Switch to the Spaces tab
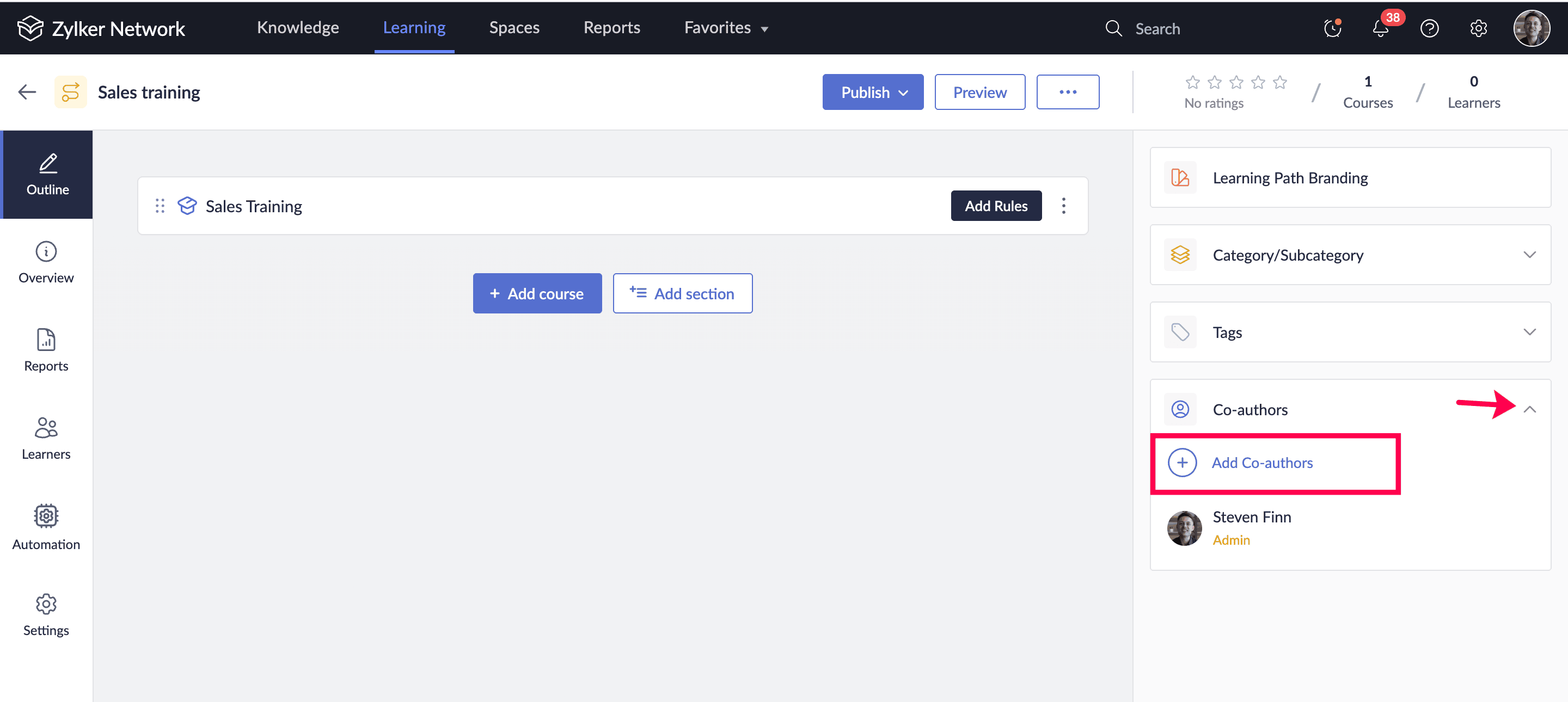Image resolution: width=1568 pixels, height=702 pixels. tap(514, 28)
